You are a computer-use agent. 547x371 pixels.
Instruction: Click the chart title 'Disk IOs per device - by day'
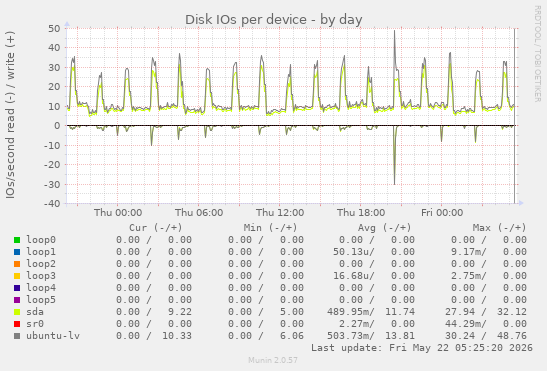click(274, 20)
